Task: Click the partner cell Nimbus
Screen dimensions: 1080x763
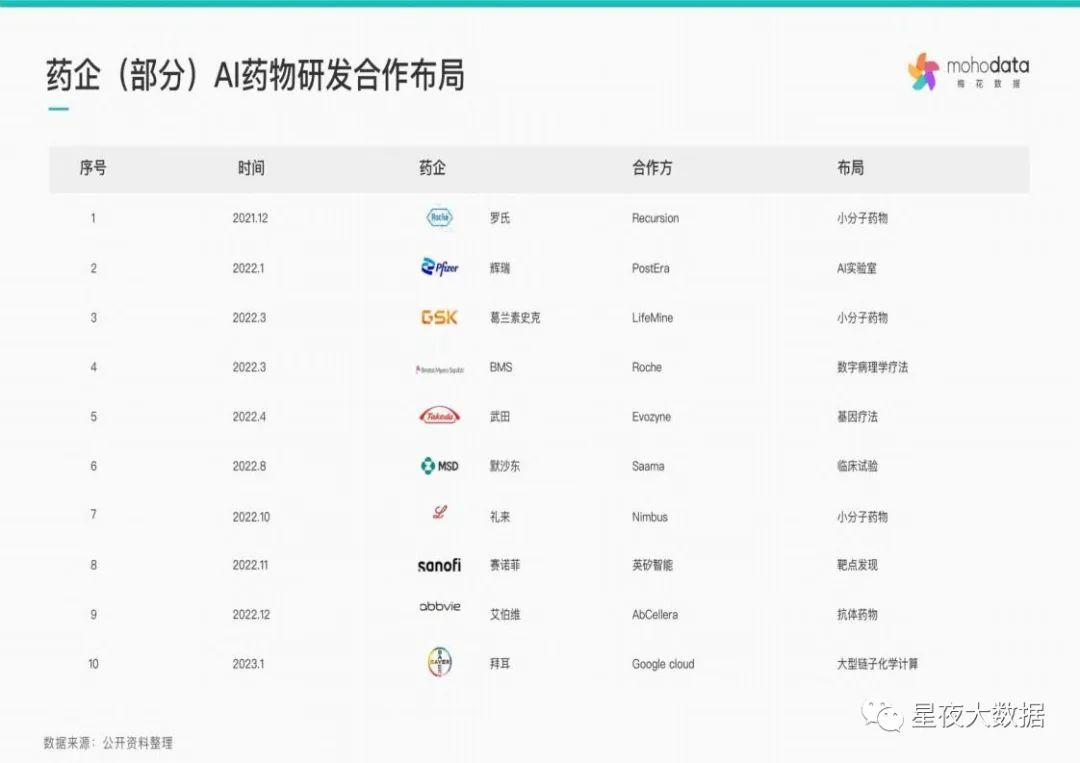Action: (650, 516)
